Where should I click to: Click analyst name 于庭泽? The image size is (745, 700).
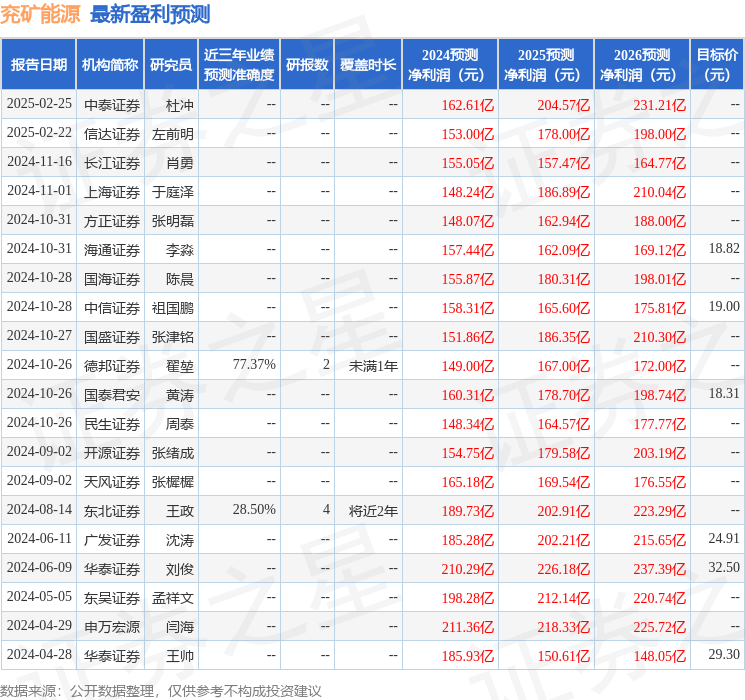173,192
